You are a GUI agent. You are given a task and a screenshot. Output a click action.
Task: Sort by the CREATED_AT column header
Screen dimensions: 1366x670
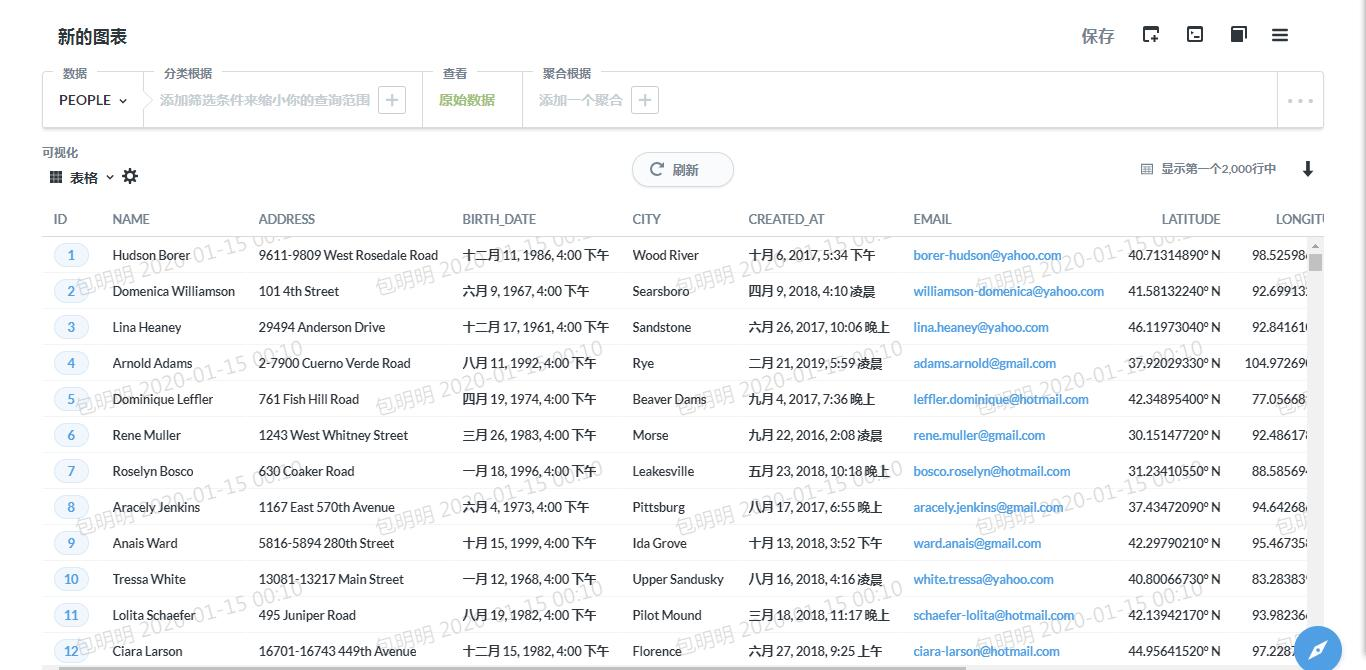pos(786,219)
